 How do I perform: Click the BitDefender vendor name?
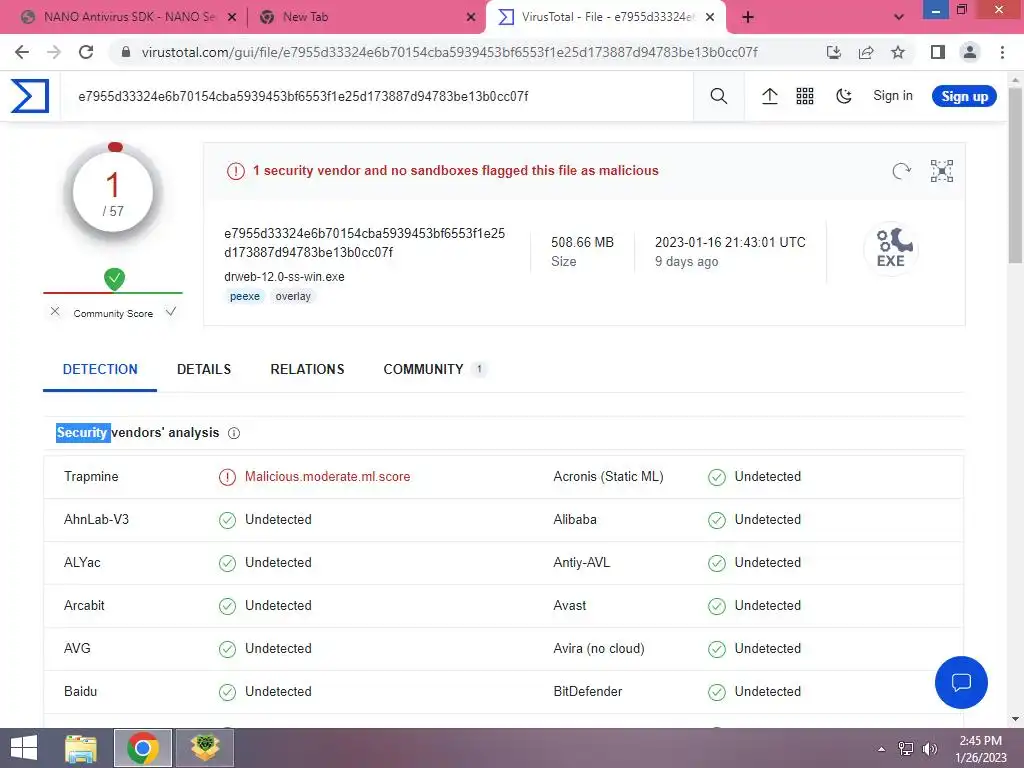[587, 692]
